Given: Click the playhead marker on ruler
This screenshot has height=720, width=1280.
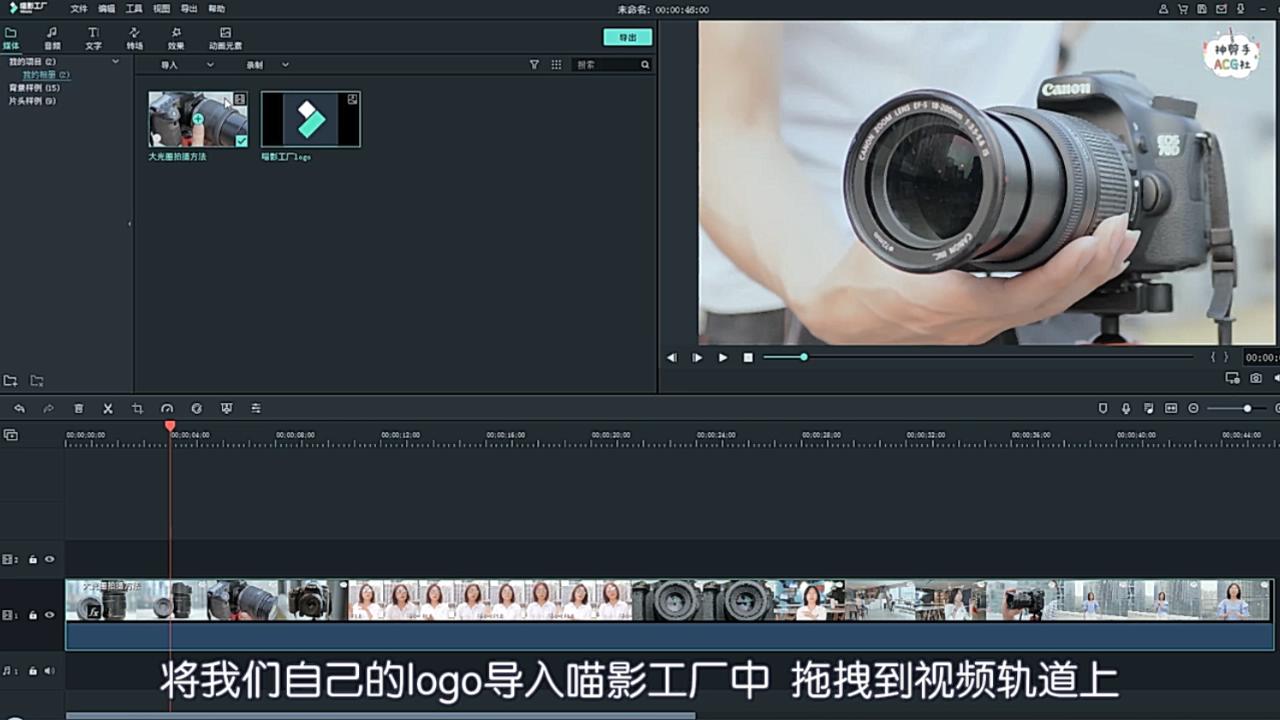Looking at the screenshot, I should (170, 426).
